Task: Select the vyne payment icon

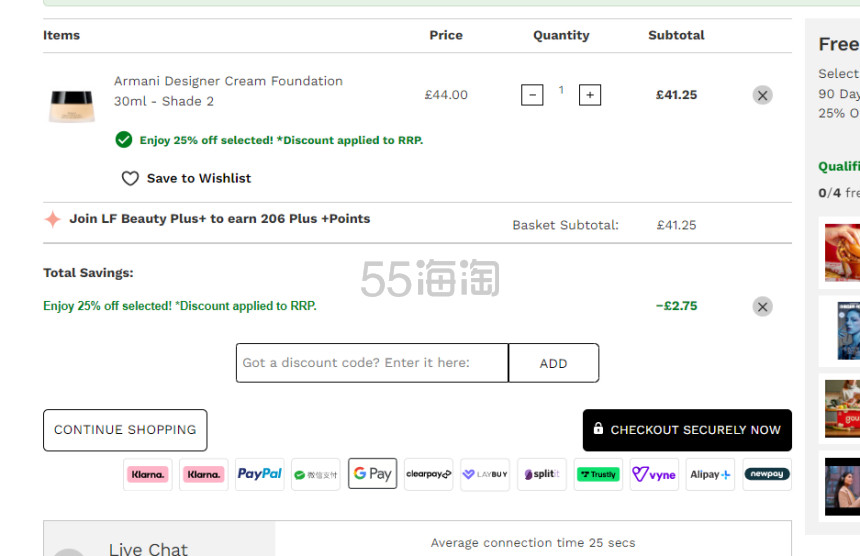Action: (654, 474)
